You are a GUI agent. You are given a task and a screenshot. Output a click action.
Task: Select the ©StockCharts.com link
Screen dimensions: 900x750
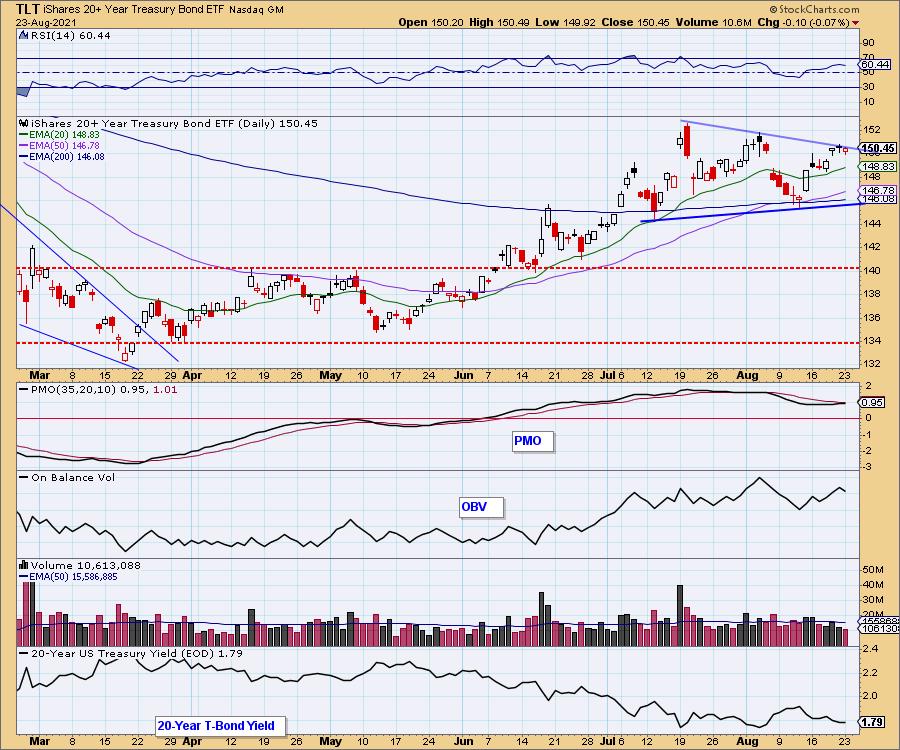pyautogui.click(x=814, y=9)
